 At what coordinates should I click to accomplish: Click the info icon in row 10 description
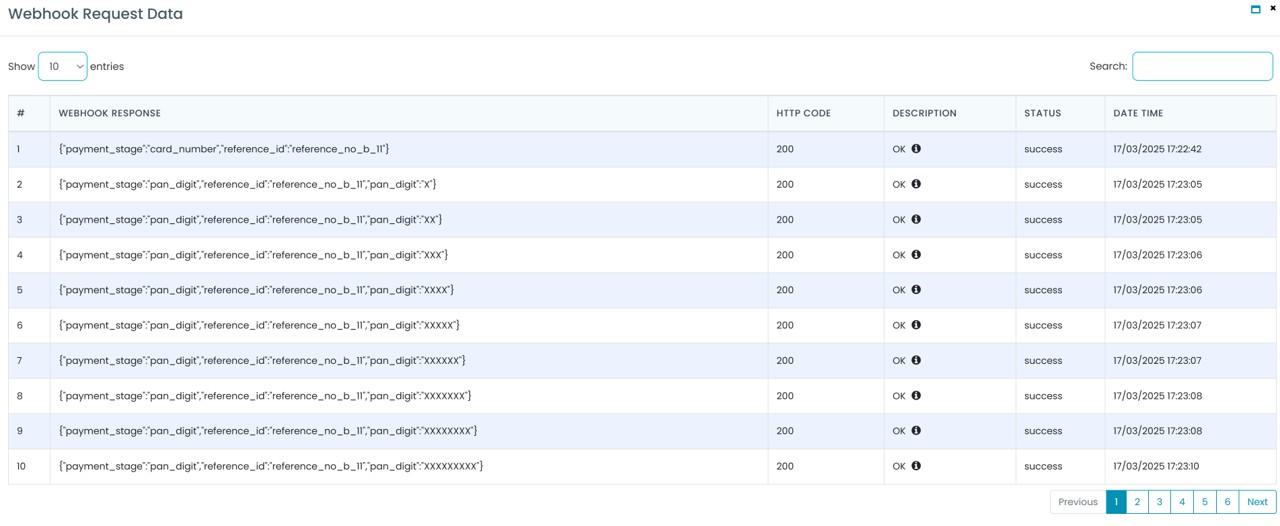tap(916, 466)
